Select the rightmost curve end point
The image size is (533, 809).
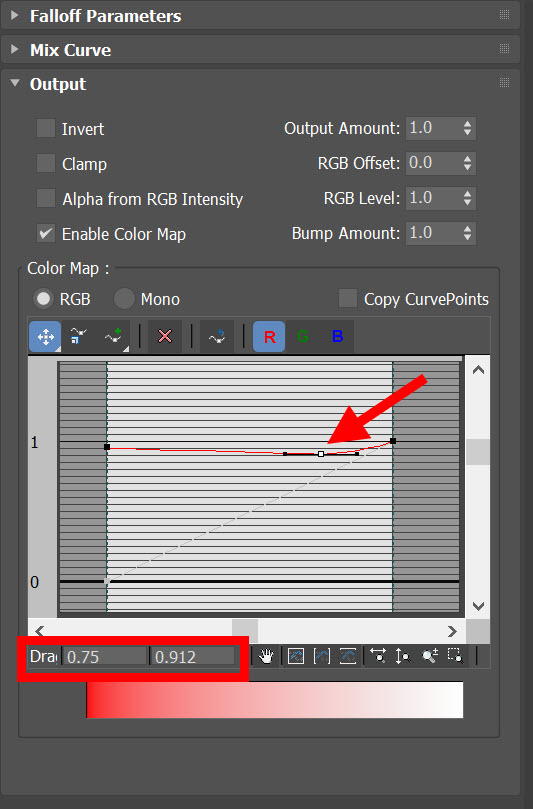click(393, 441)
